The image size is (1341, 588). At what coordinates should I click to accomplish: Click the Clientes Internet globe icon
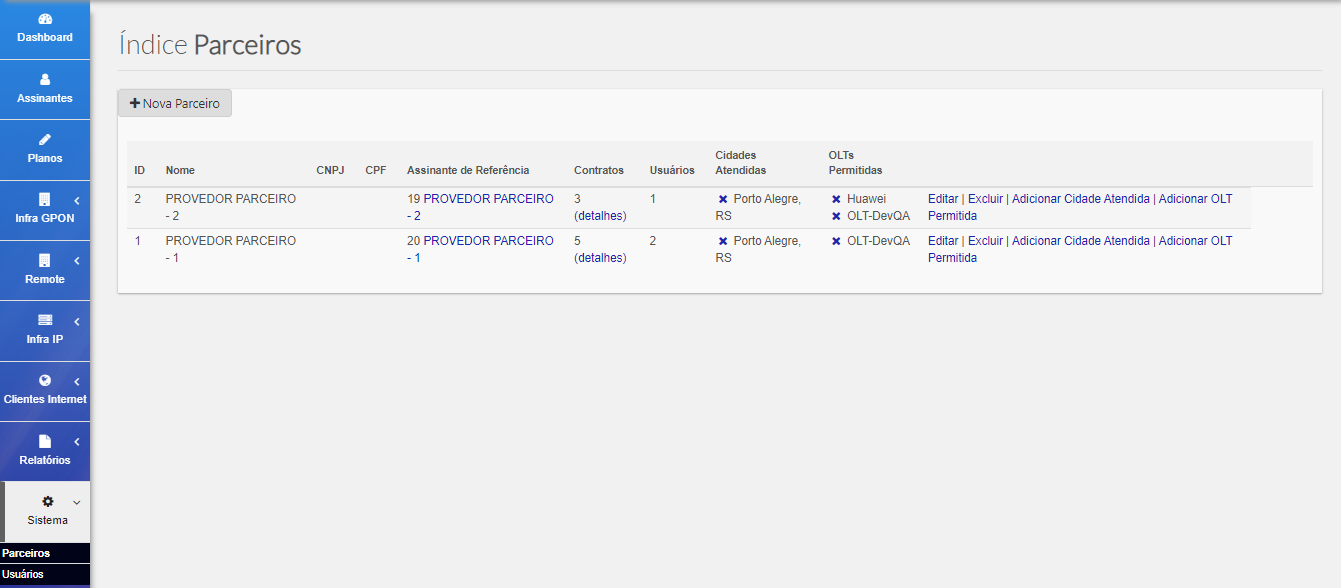point(45,380)
